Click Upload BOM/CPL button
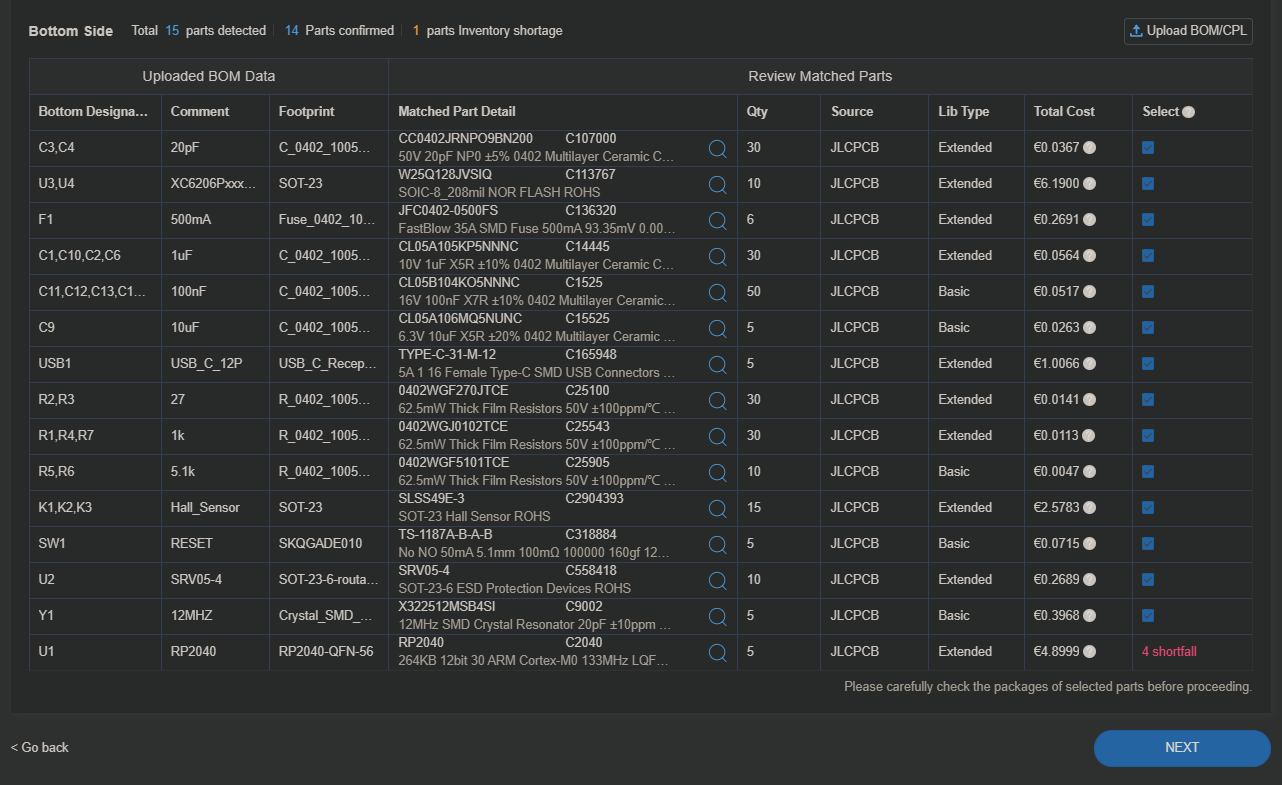 1188,31
